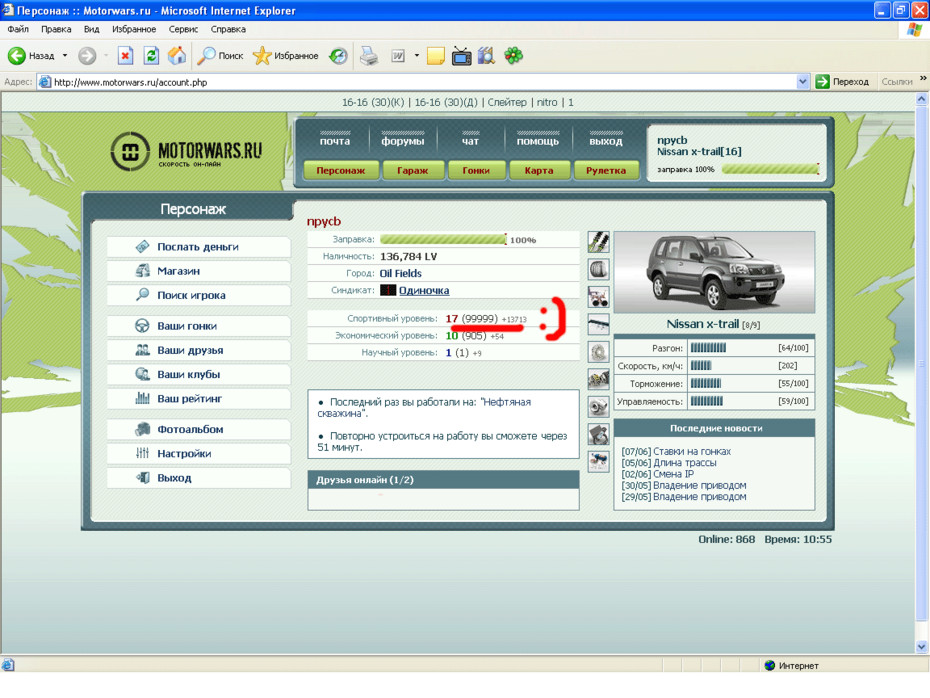Print the page using printer icon
Viewport: 930px width, 698px height.
(x=369, y=56)
